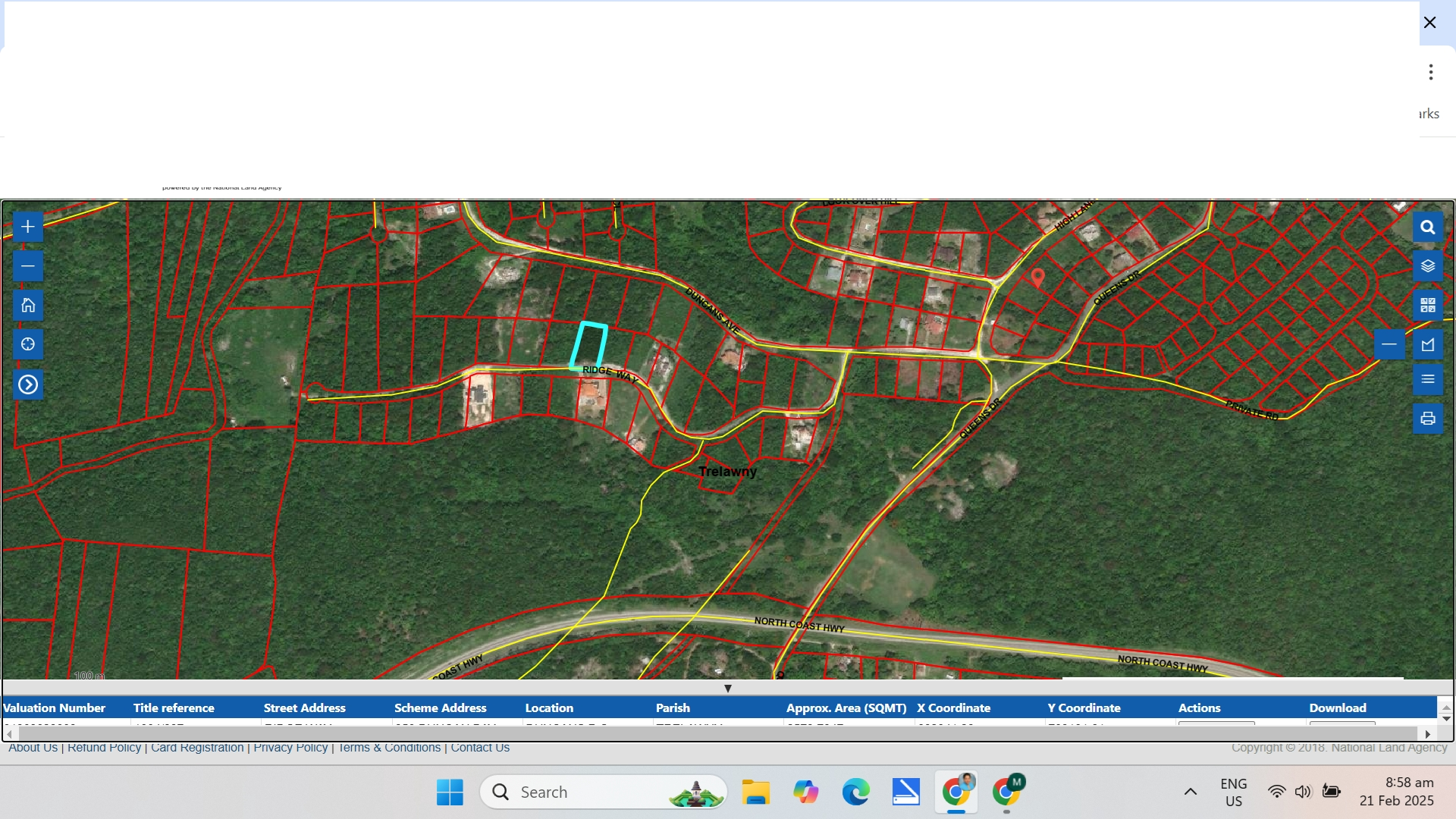Image resolution: width=1456 pixels, height=819 pixels.
Task: Print the current map view
Action: coord(1428,419)
